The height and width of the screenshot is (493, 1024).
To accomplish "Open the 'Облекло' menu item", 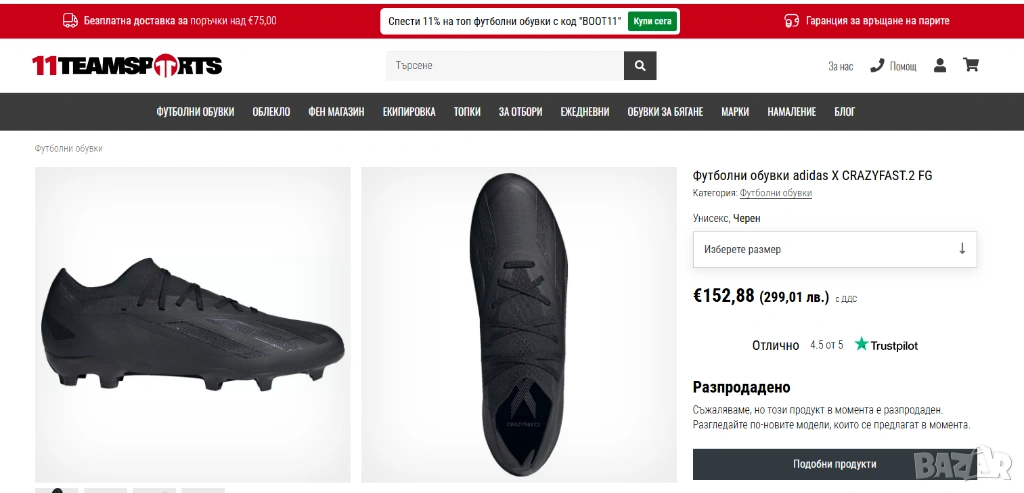I will click(271, 112).
